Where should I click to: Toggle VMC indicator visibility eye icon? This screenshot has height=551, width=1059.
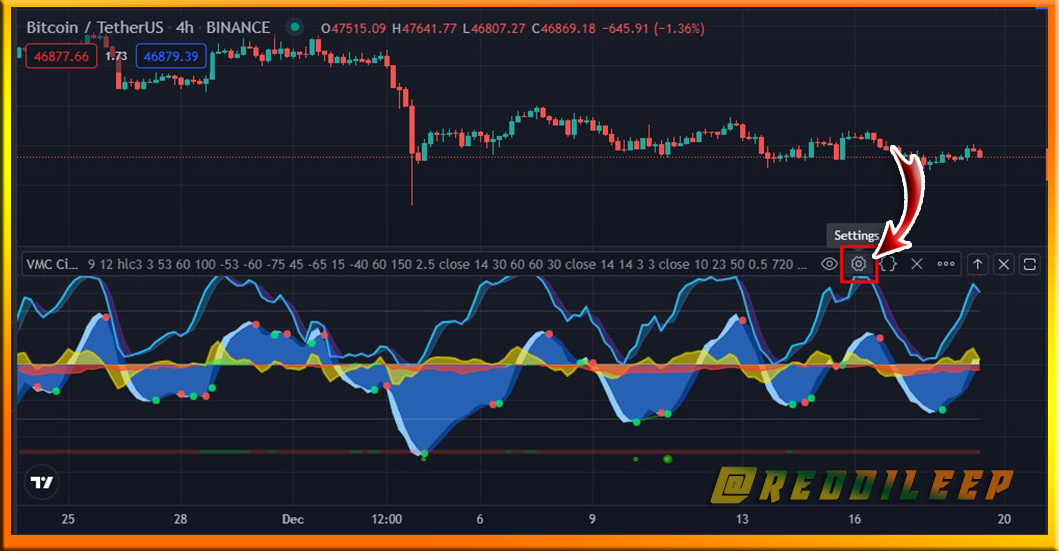click(x=829, y=264)
